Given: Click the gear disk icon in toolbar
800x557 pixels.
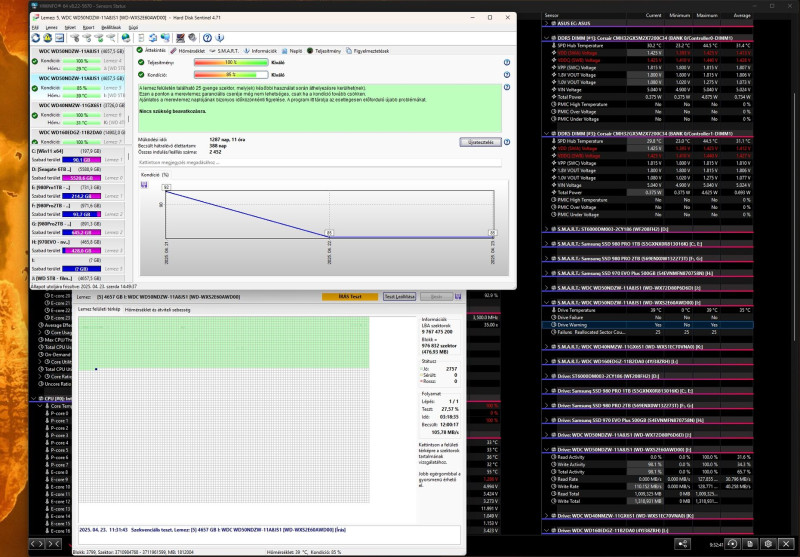Looking at the screenshot, I should 192,38.
